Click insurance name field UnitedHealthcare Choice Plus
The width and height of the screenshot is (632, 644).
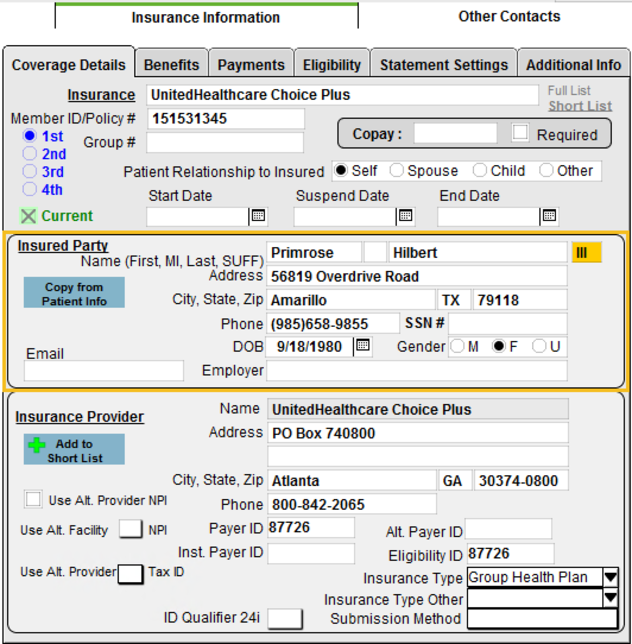[342, 95]
